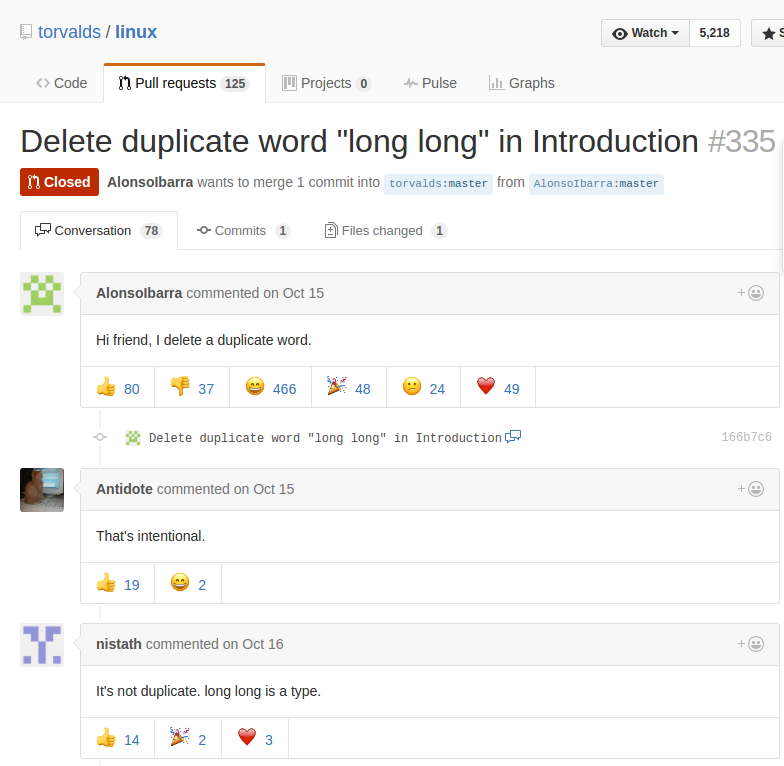Open the torvalds:master branch label
Viewport: 784px width, 766px height.
(x=438, y=184)
